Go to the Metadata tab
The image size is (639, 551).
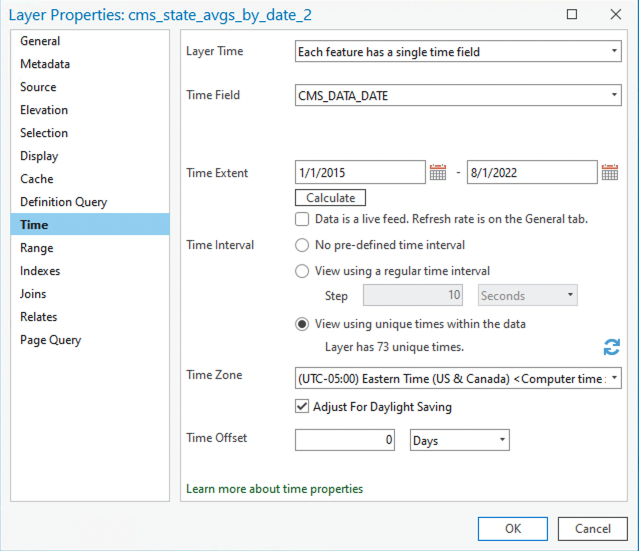45,64
